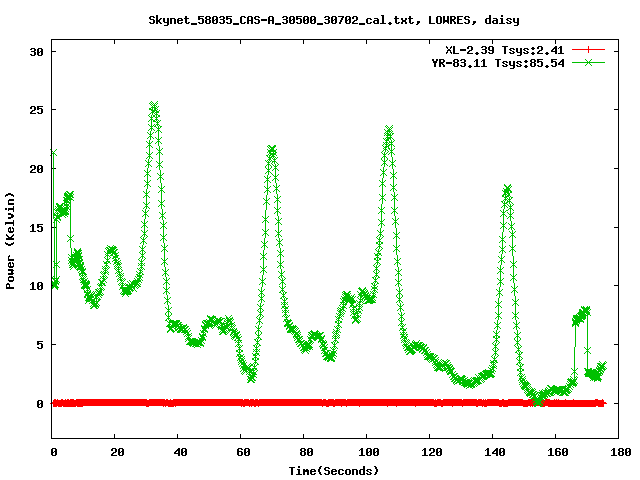Click the x-axis tick label 180
The image size is (640, 480).
tap(620, 452)
